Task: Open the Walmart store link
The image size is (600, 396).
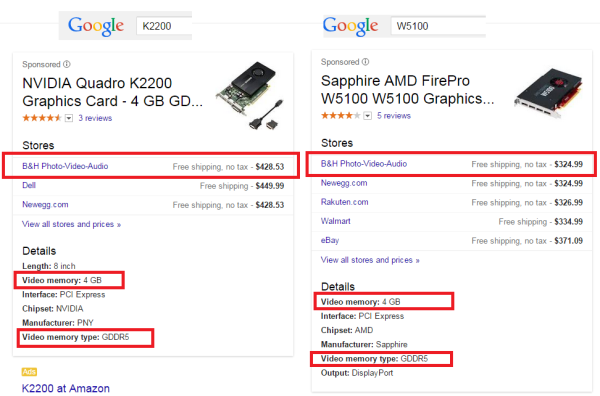Action: pyautogui.click(x=336, y=221)
